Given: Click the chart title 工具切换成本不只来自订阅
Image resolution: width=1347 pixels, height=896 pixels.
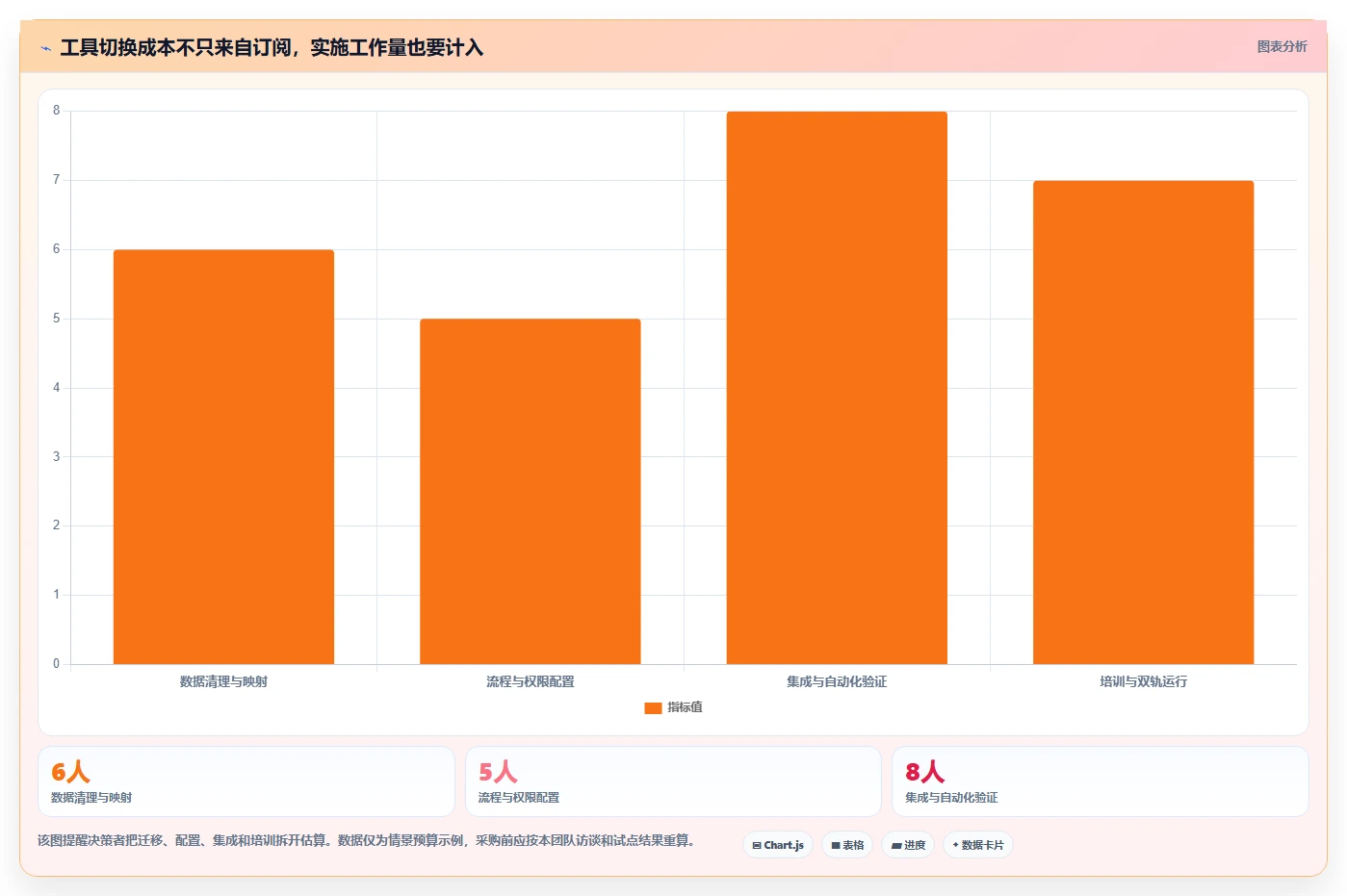Looking at the screenshot, I should pos(272,47).
